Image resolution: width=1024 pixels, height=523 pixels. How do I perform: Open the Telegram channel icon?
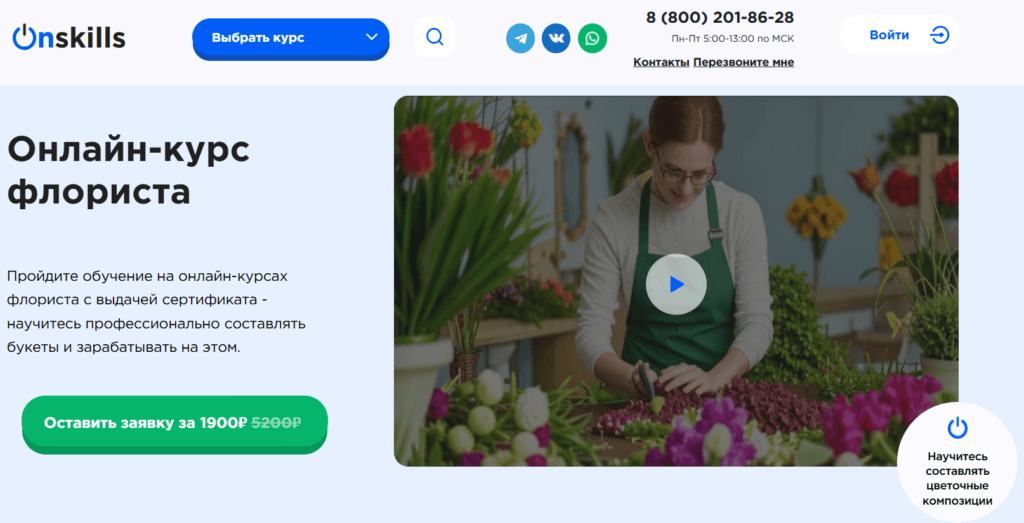tap(520, 38)
